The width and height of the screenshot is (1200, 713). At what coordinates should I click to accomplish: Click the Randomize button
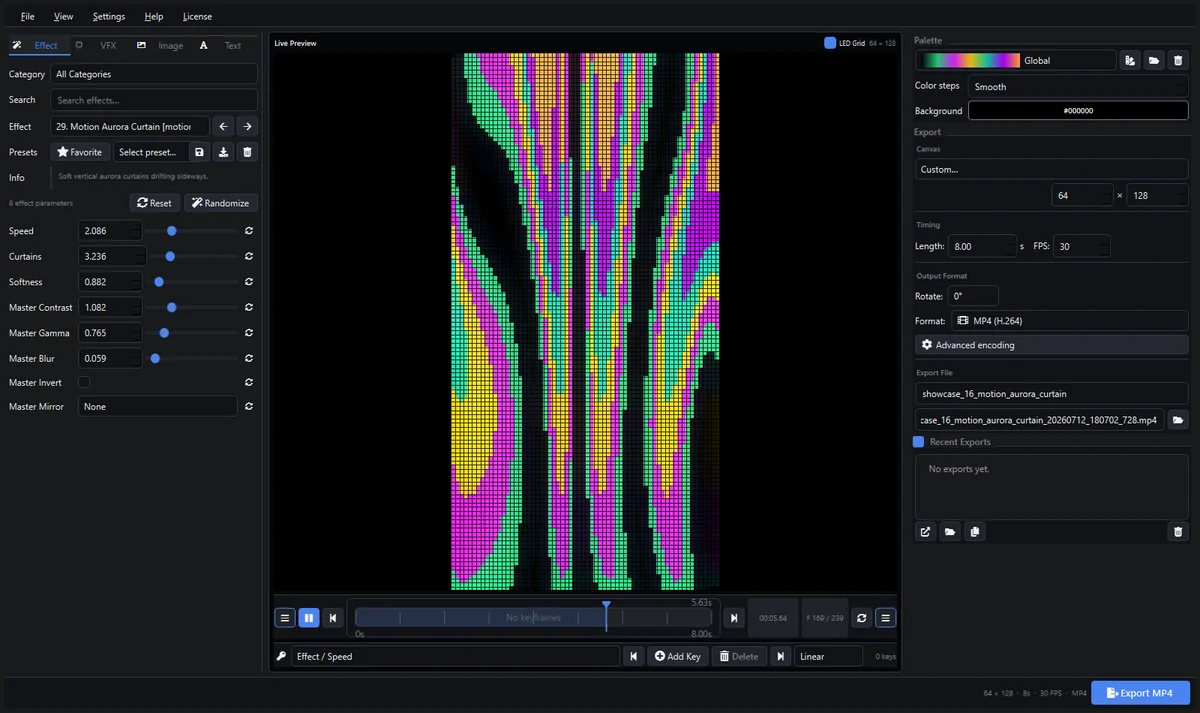click(221, 203)
